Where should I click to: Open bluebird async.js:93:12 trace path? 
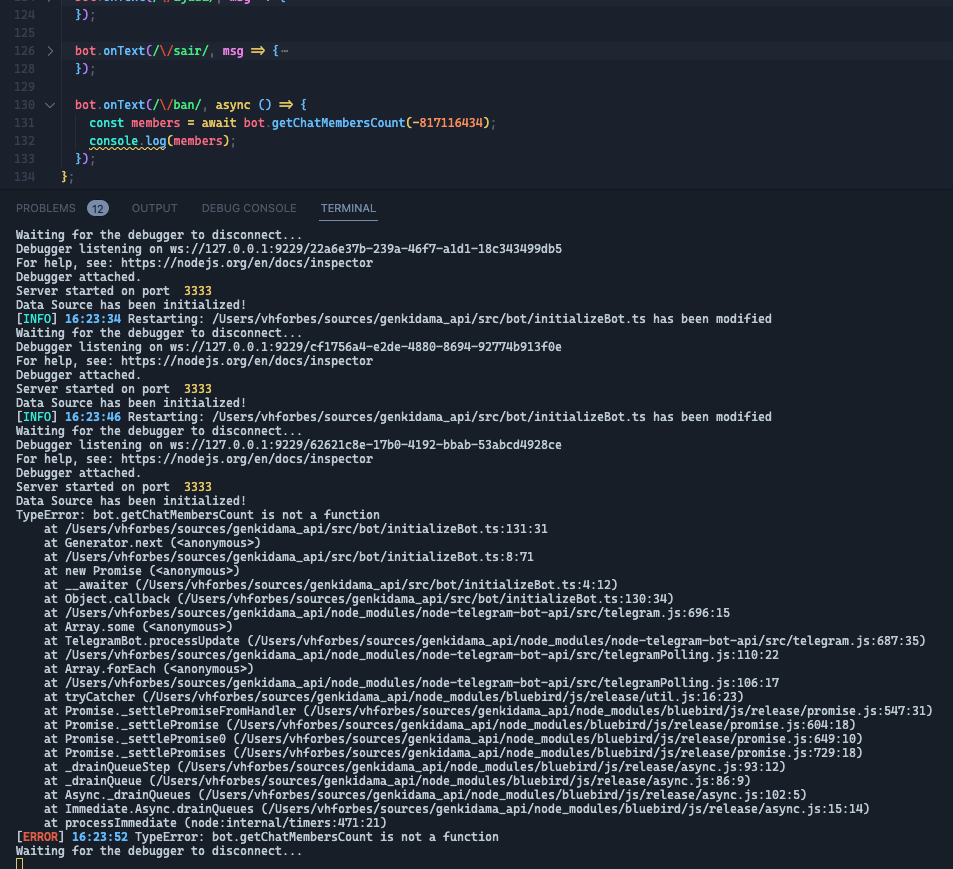pyautogui.click(x=481, y=766)
